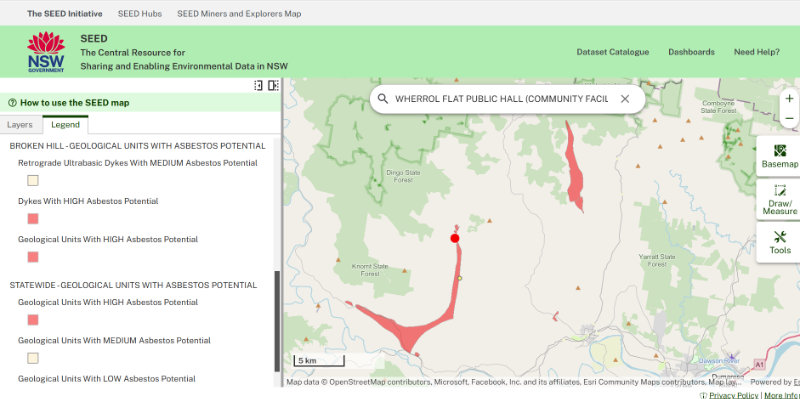Viewport: 800px width, 399px height.
Task: Switch to the Layers tab
Action: click(20, 124)
